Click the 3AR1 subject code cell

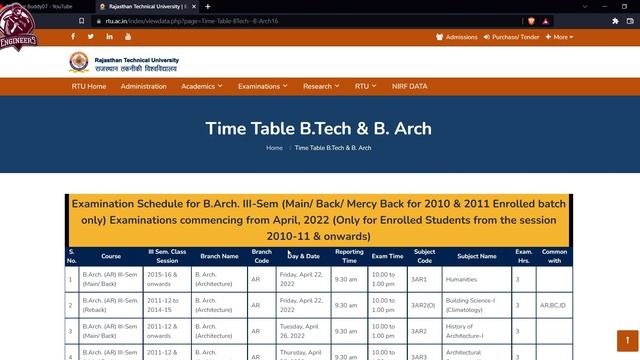pyautogui.click(x=424, y=279)
